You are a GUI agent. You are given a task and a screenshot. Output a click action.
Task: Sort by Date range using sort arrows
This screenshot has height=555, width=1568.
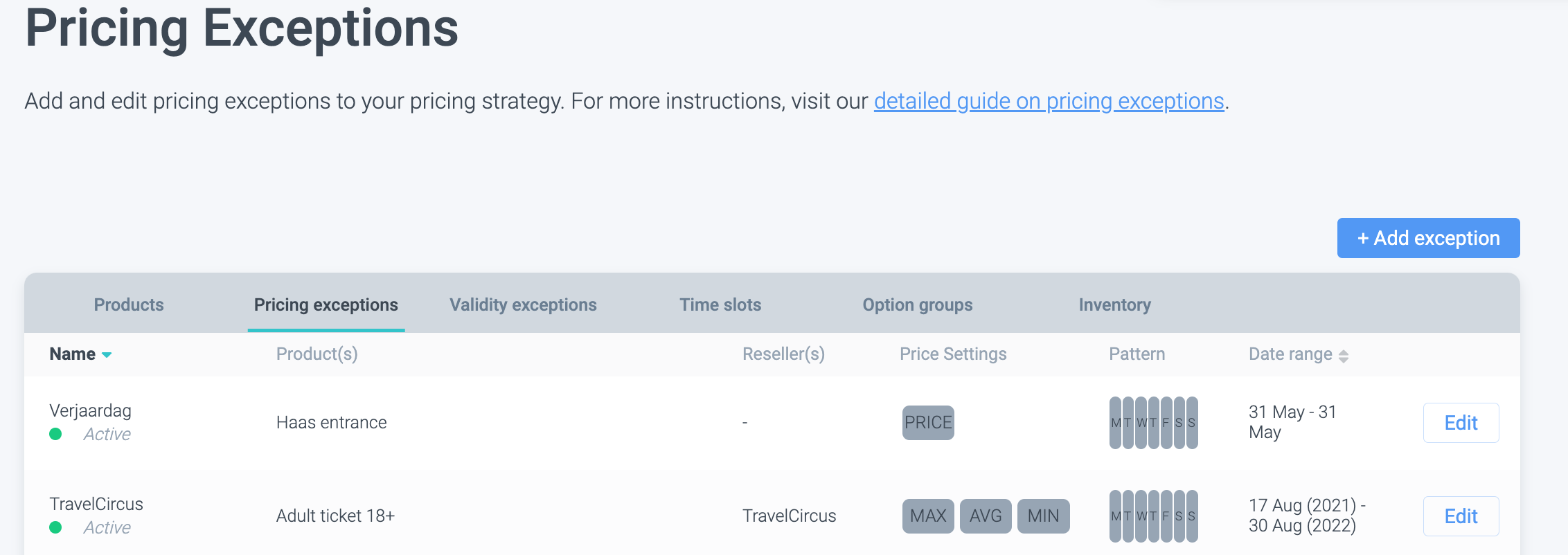click(1344, 356)
